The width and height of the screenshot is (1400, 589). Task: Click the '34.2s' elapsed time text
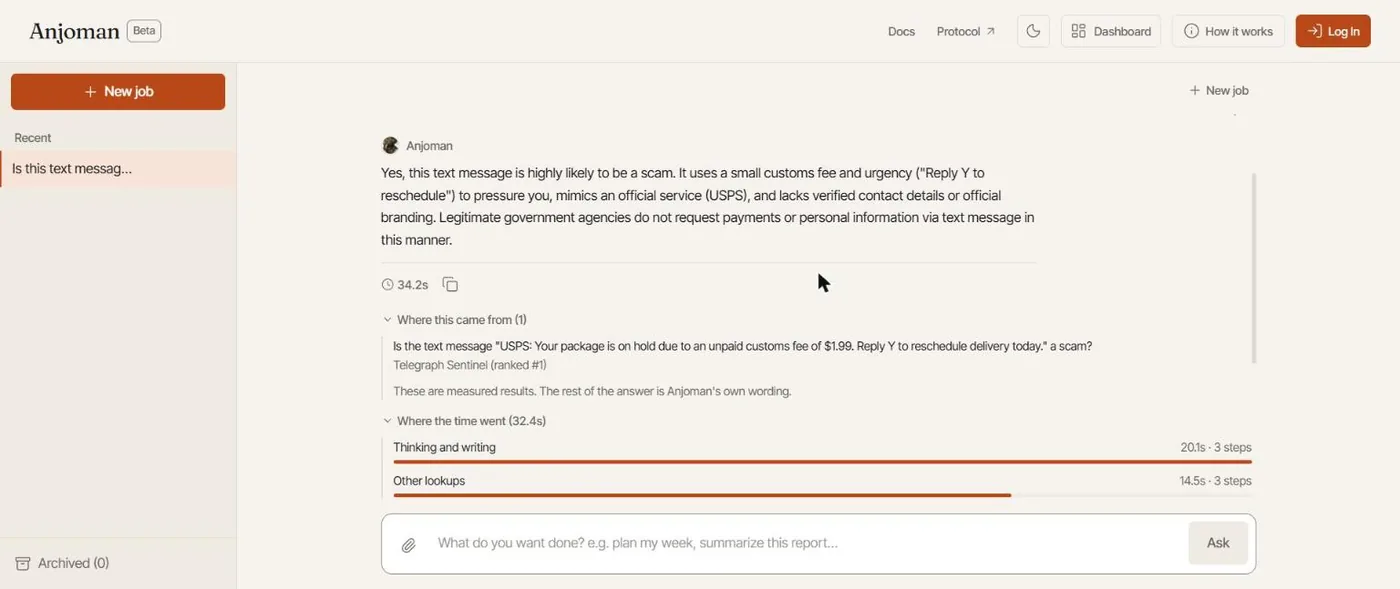click(x=412, y=285)
